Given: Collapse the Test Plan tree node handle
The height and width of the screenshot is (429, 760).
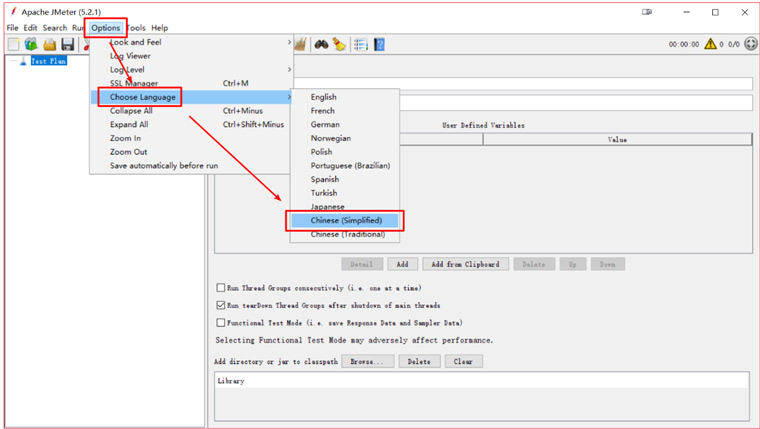Looking at the screenshot, I should click(x=13, y=61).
